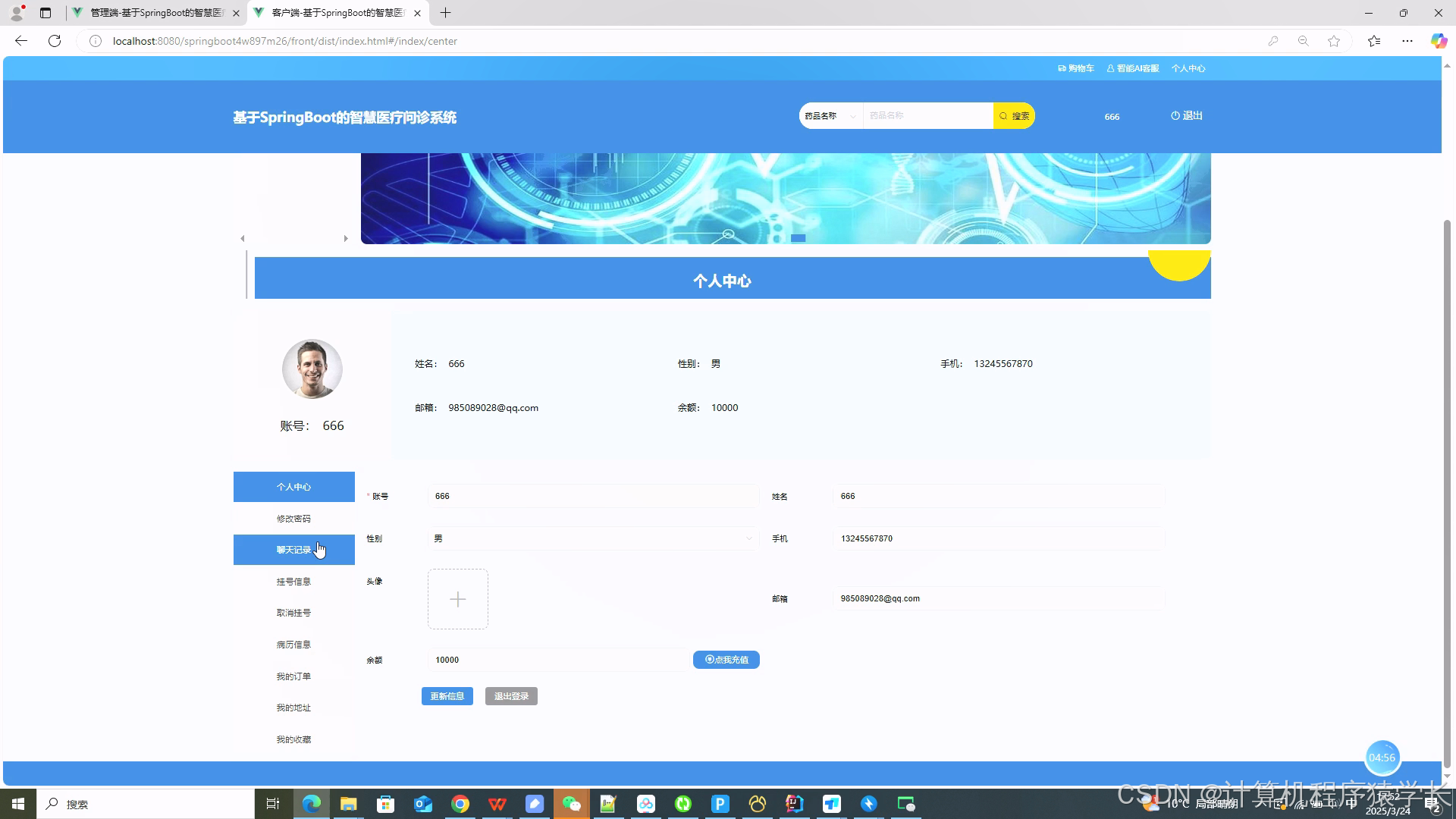Click the yellow 搜索 search button

point(1015,115)
